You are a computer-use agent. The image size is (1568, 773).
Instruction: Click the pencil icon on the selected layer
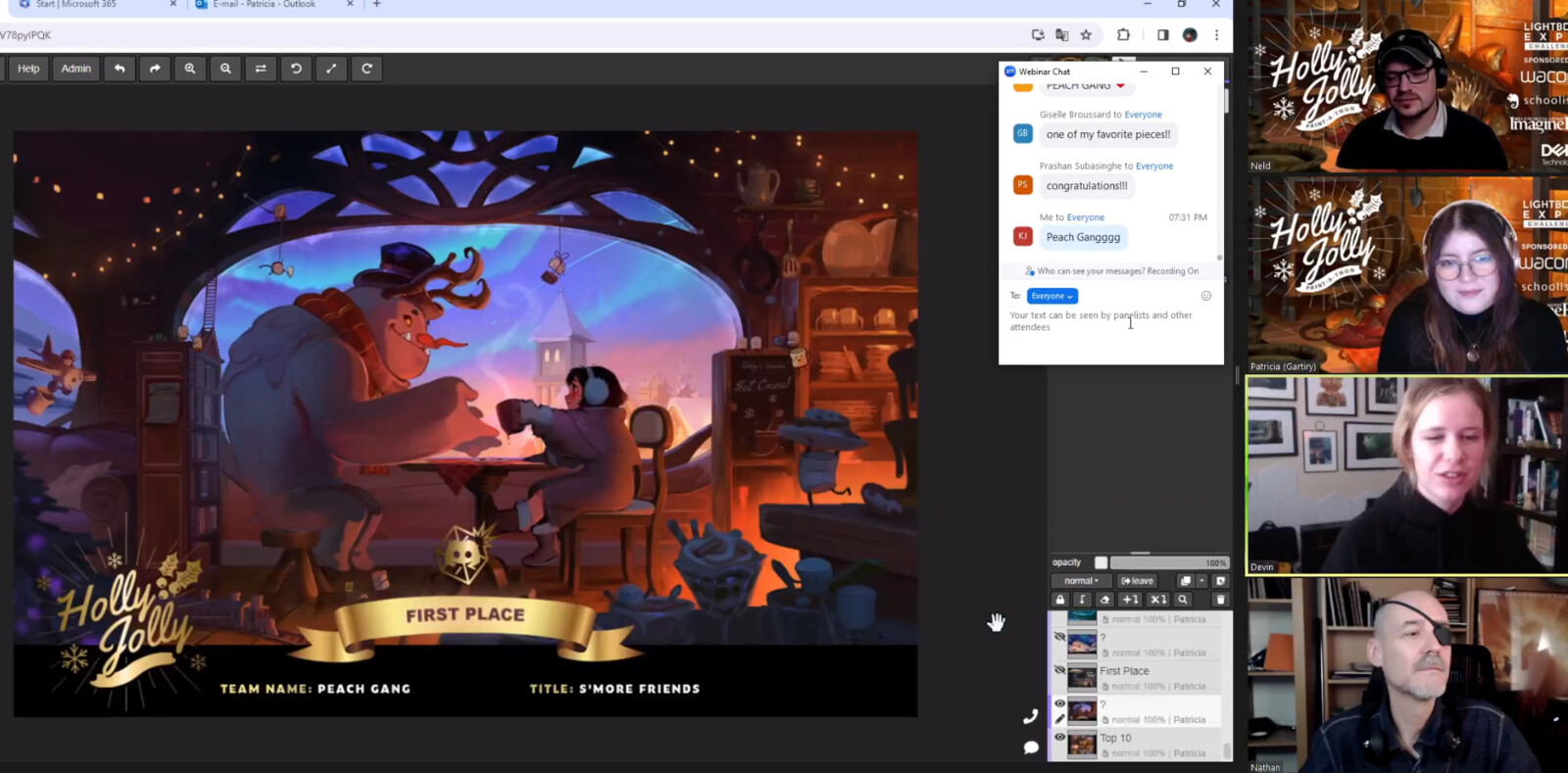pos(1059,719)
